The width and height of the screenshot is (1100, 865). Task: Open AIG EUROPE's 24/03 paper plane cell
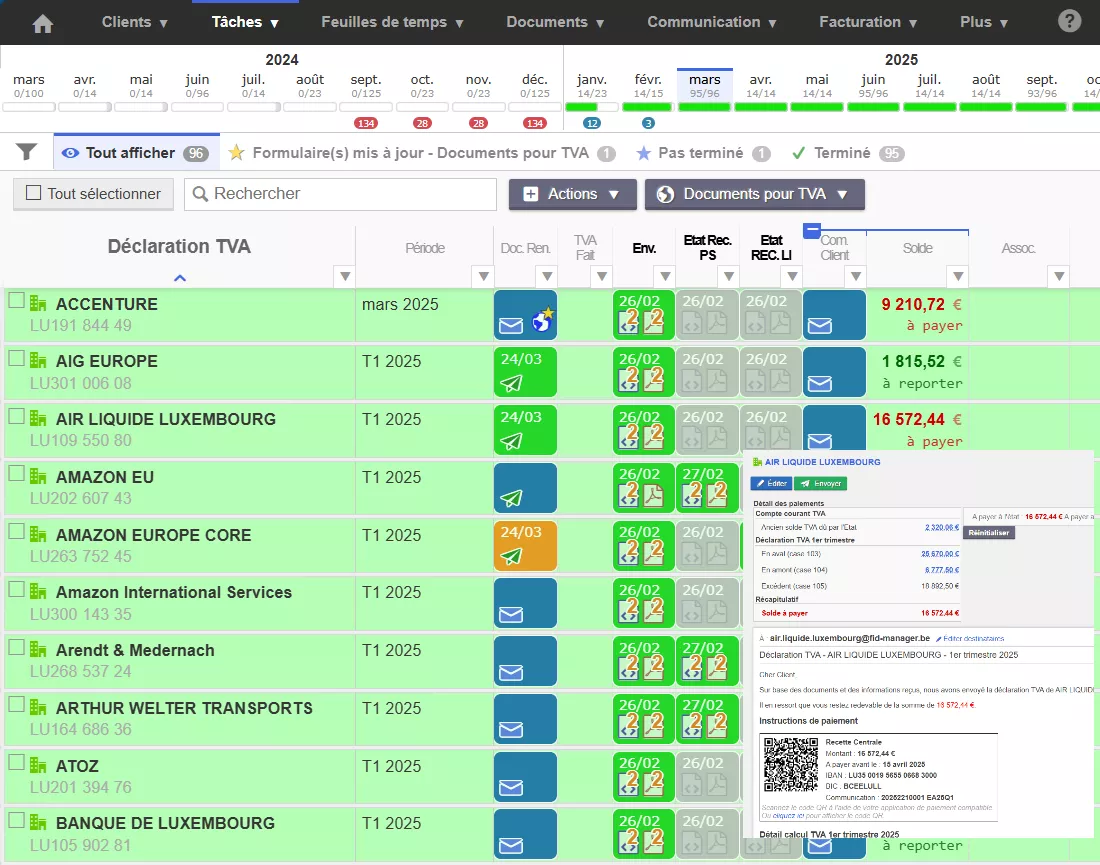[525, 372]
